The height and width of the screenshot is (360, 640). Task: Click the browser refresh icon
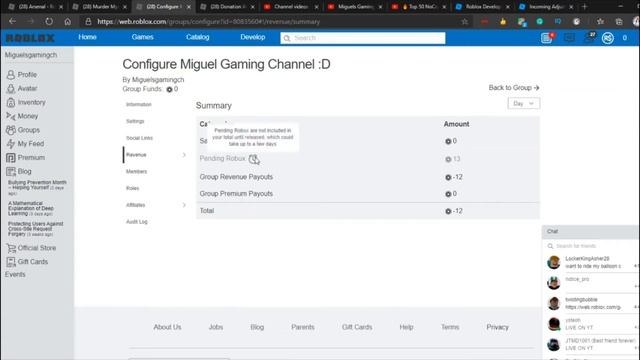coord(49,22)
